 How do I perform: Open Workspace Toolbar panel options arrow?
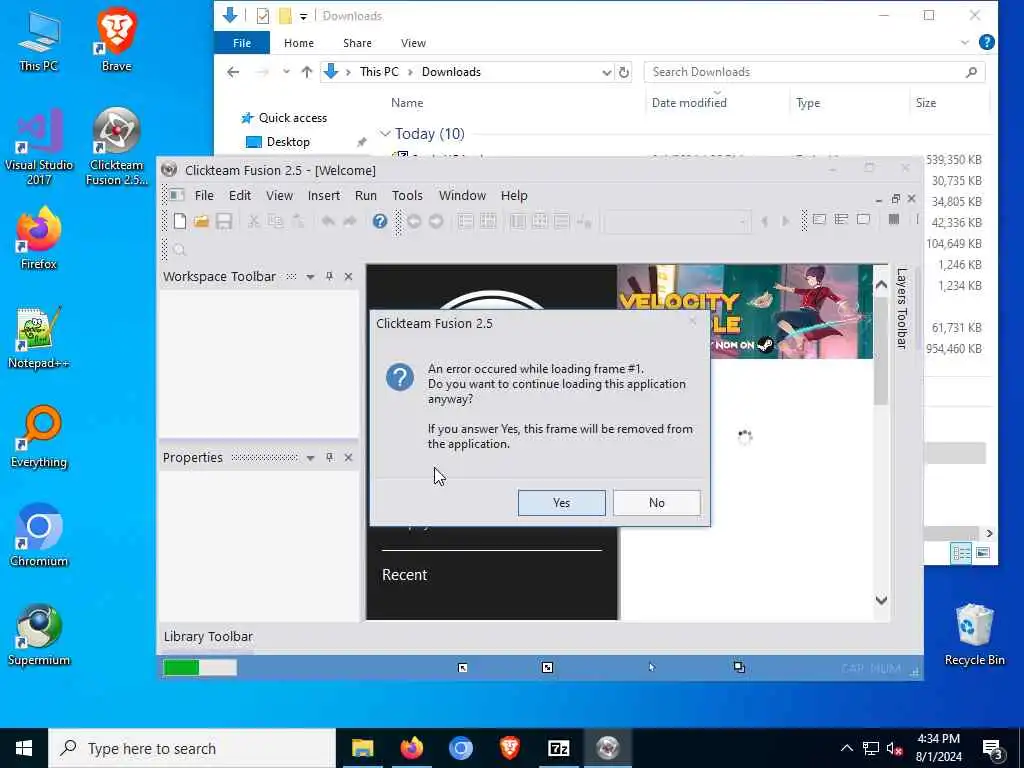(x=310, y=277)
